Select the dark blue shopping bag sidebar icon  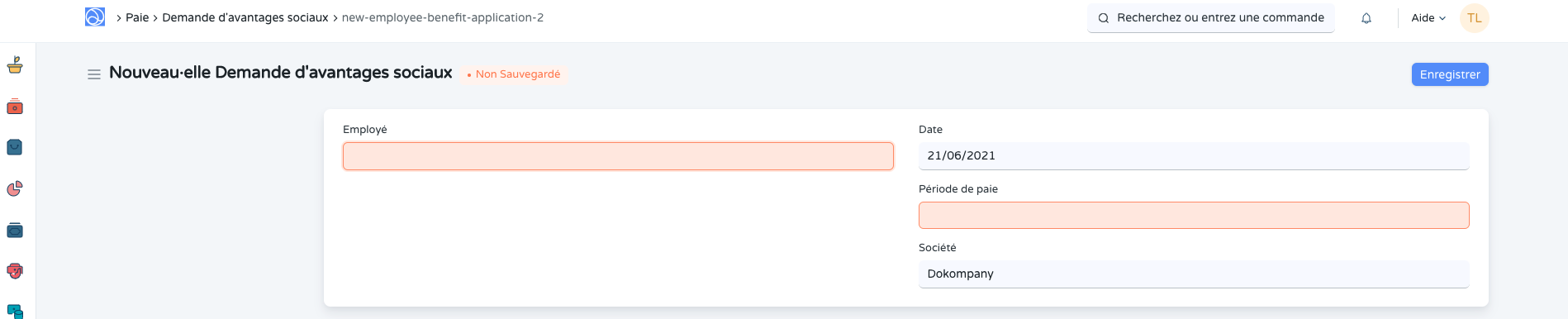tap(15, 147)
